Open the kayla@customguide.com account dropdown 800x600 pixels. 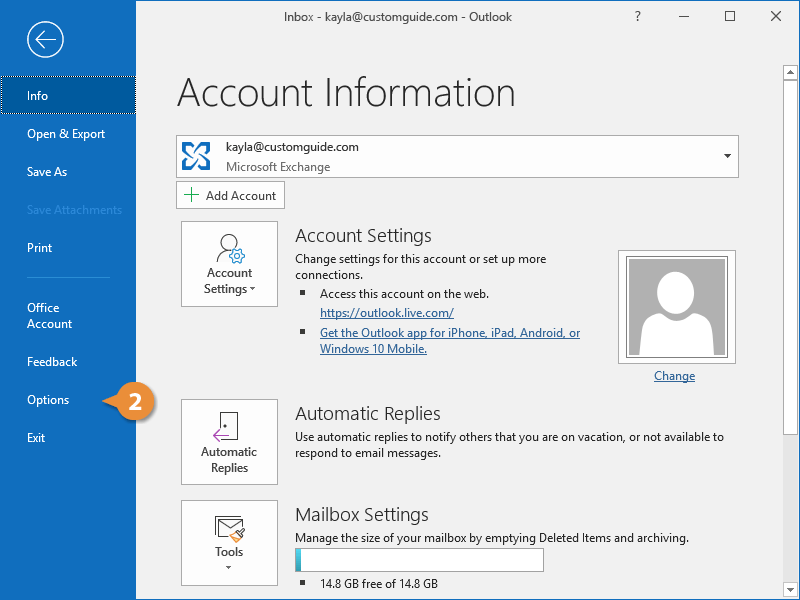[x=729, y=156]
